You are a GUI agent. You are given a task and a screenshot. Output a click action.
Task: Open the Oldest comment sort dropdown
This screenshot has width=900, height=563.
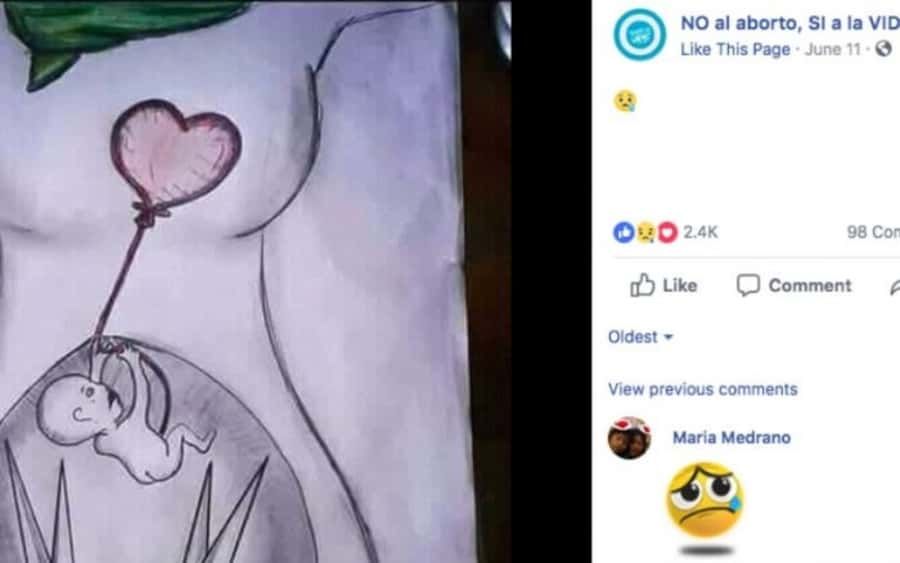(640, 337)
